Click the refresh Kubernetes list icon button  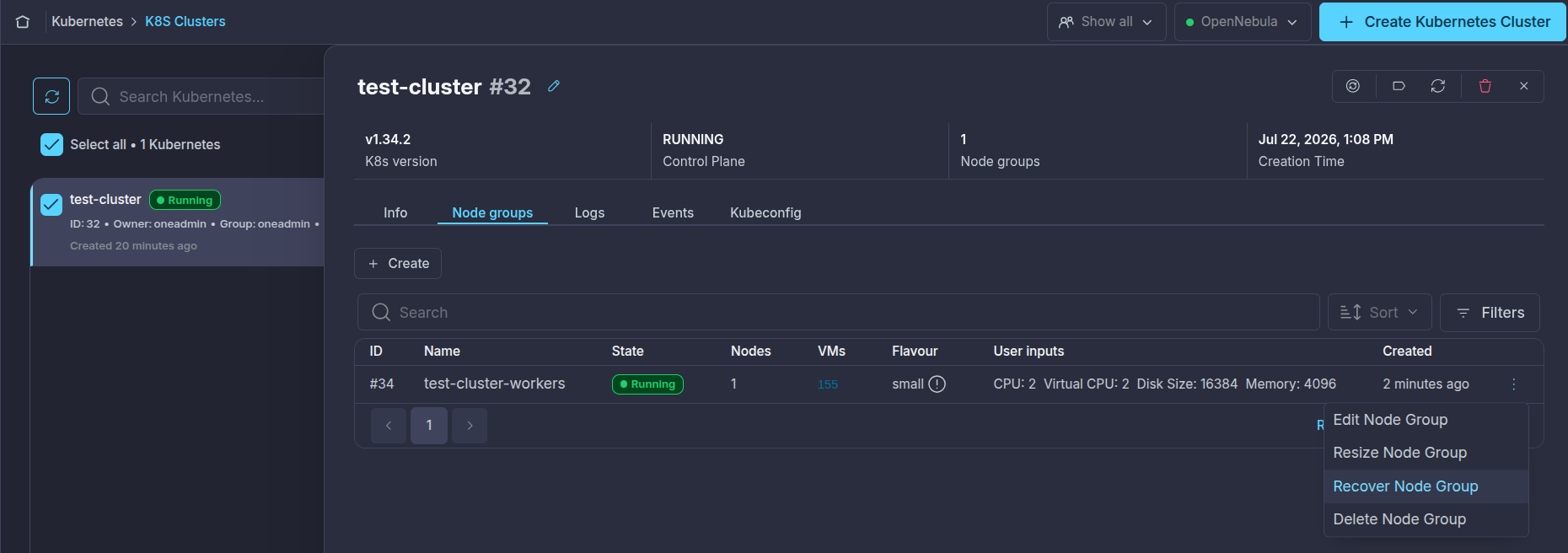click(x=51, y=96)
